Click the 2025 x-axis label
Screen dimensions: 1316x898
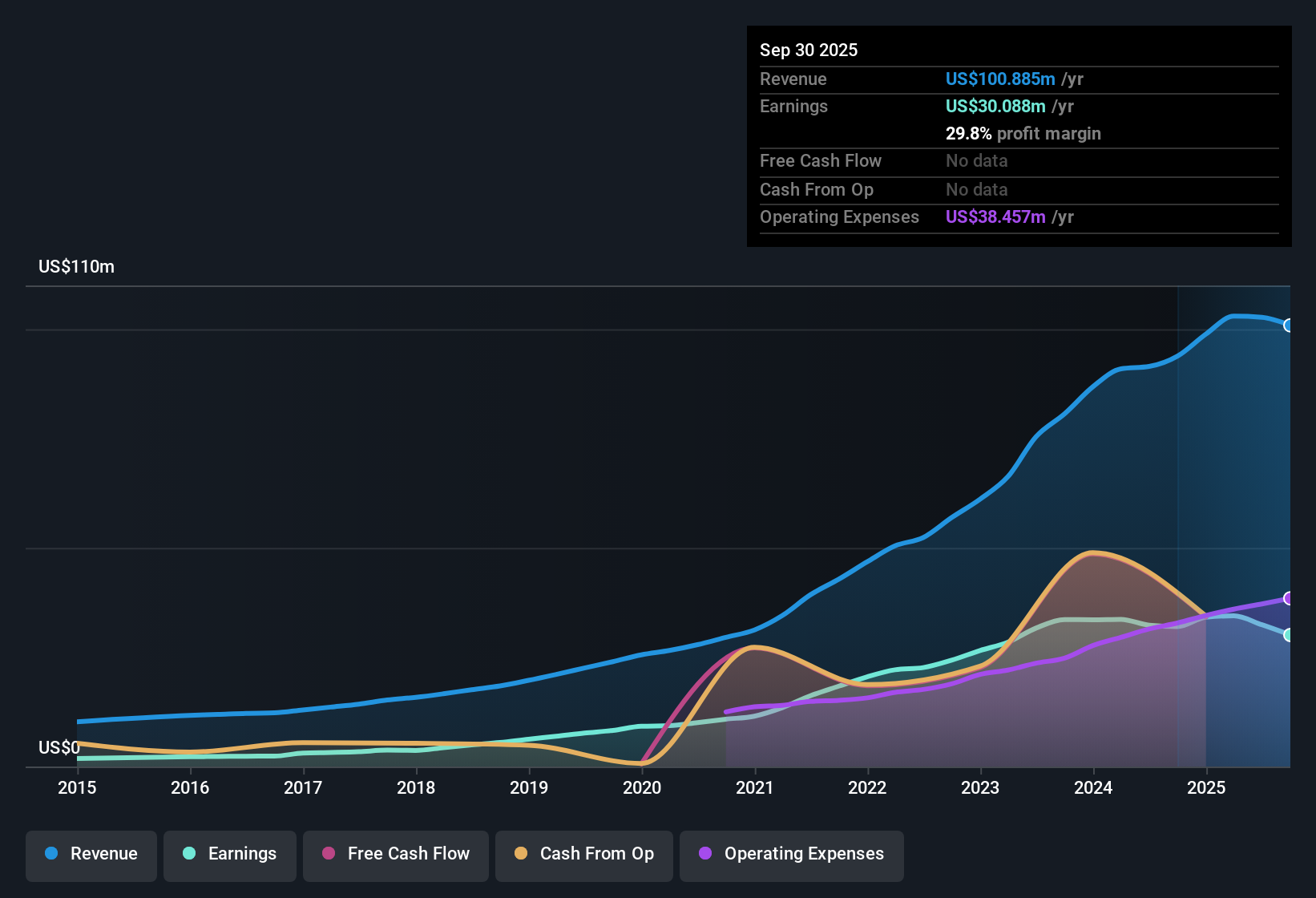(x=1206, y=787)
